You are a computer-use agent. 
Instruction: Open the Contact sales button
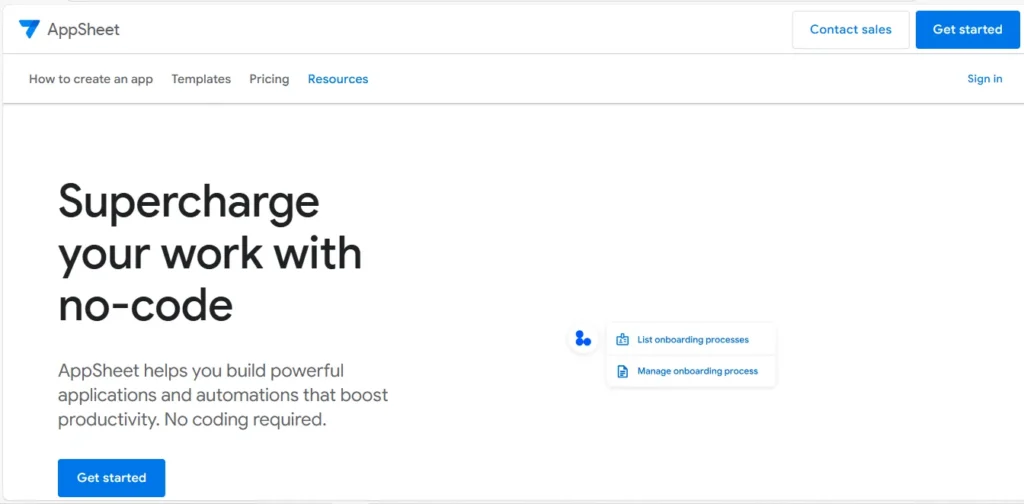tap(850, 29)
